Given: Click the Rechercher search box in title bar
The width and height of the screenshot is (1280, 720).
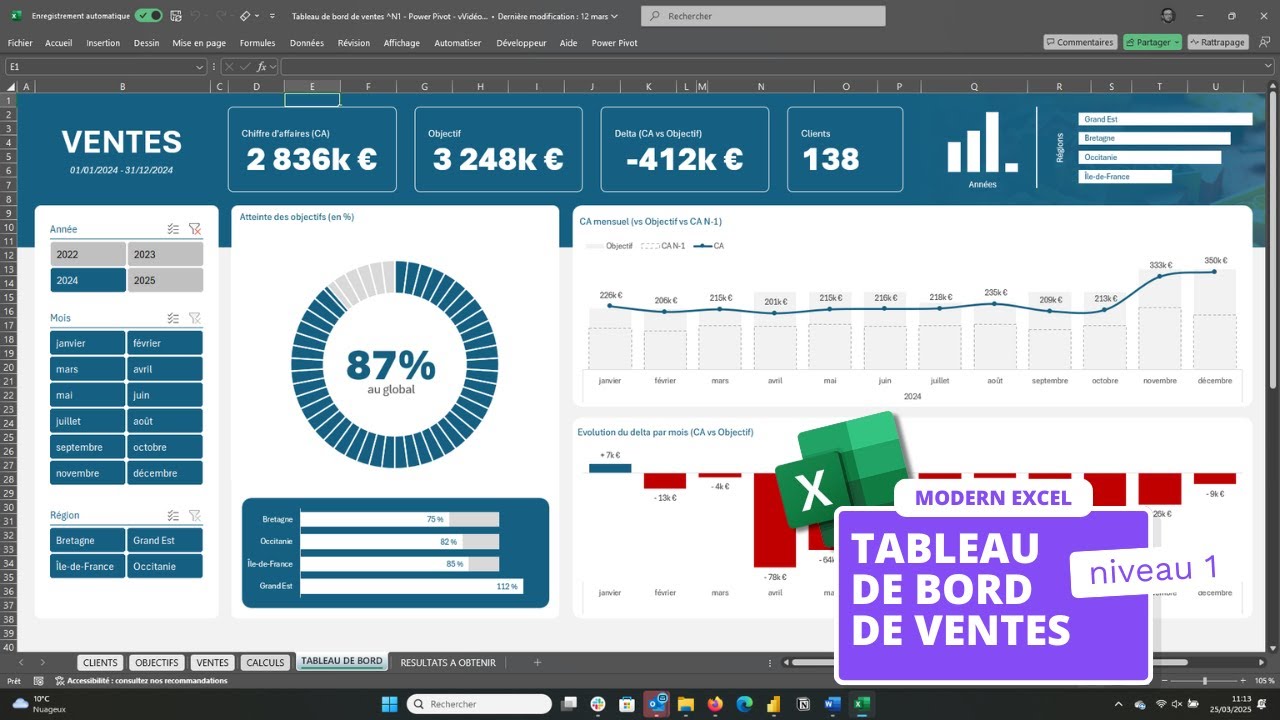Looking at the screenshot, I should click(763, 16).
